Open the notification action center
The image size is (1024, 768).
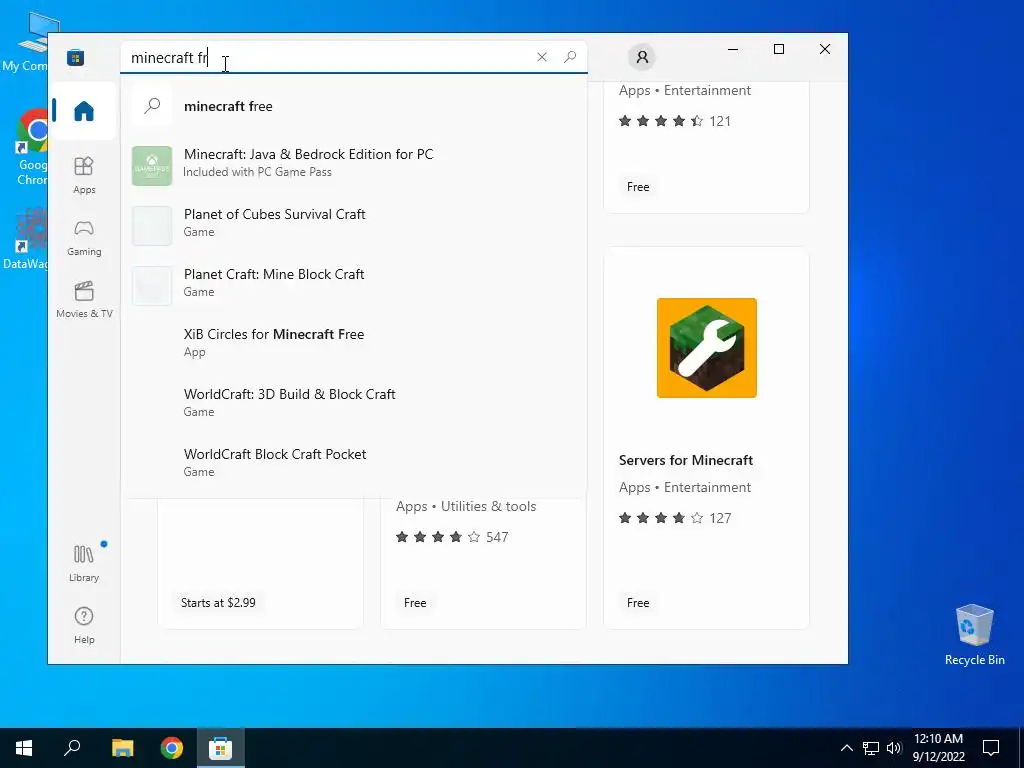(991, 748)
